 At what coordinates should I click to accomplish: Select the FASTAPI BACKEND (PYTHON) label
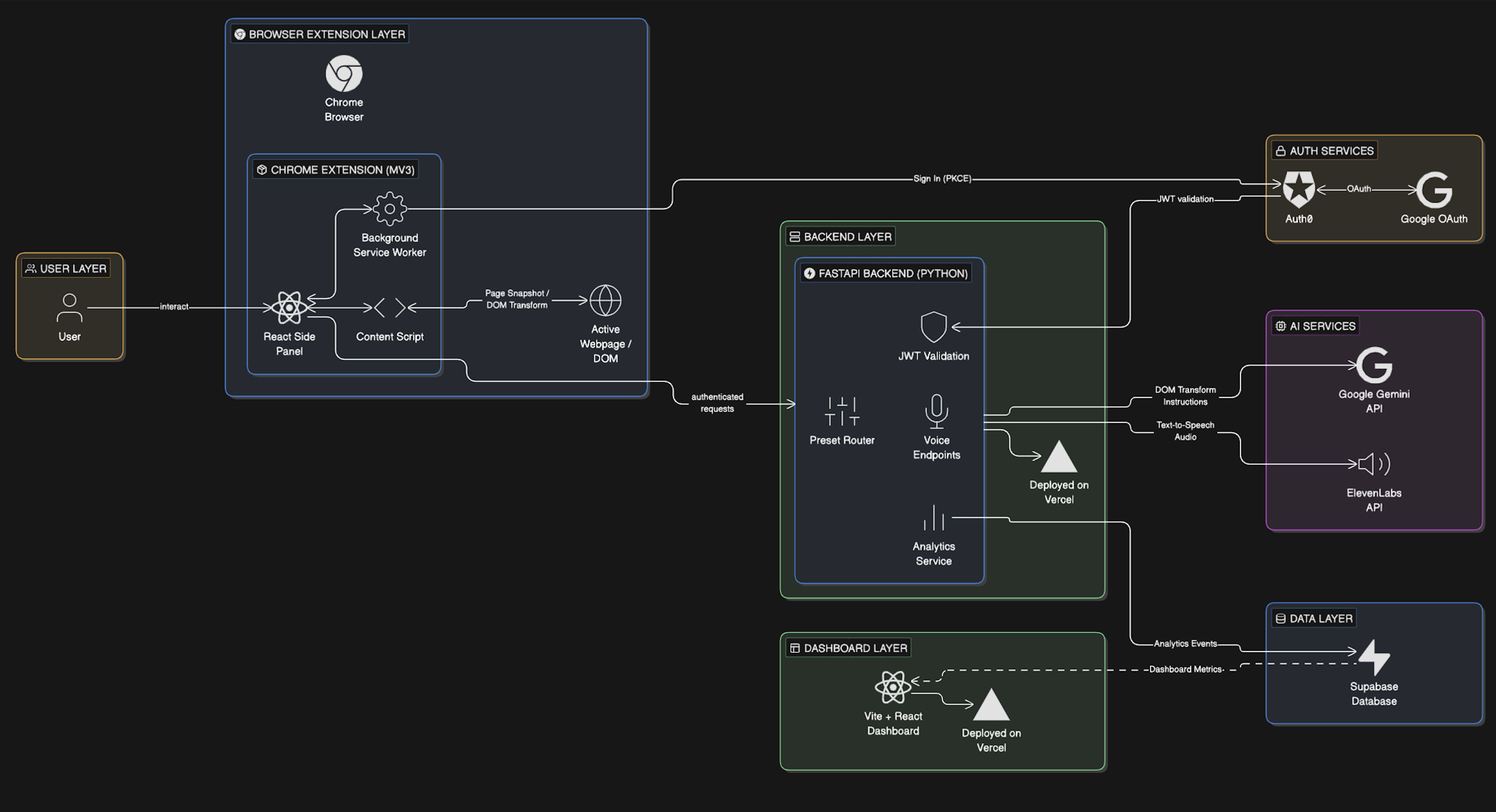[x=893, y=273]
